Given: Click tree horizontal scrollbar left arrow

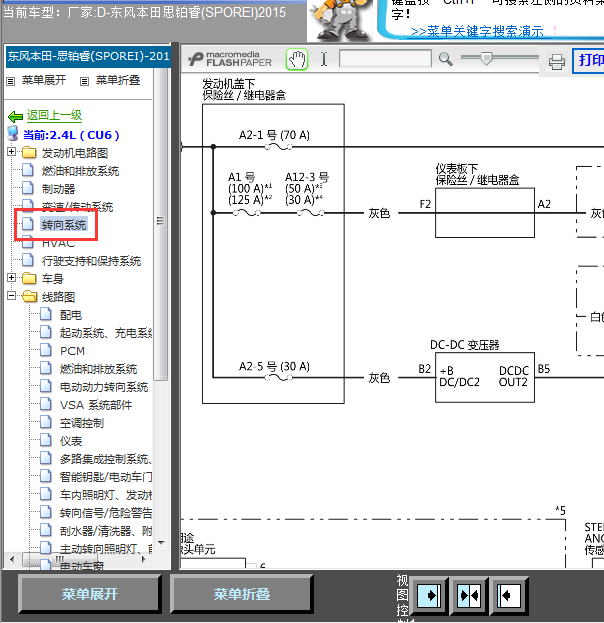Looking at the screenshot, I should pyautogui.click(x=12, y=559).
